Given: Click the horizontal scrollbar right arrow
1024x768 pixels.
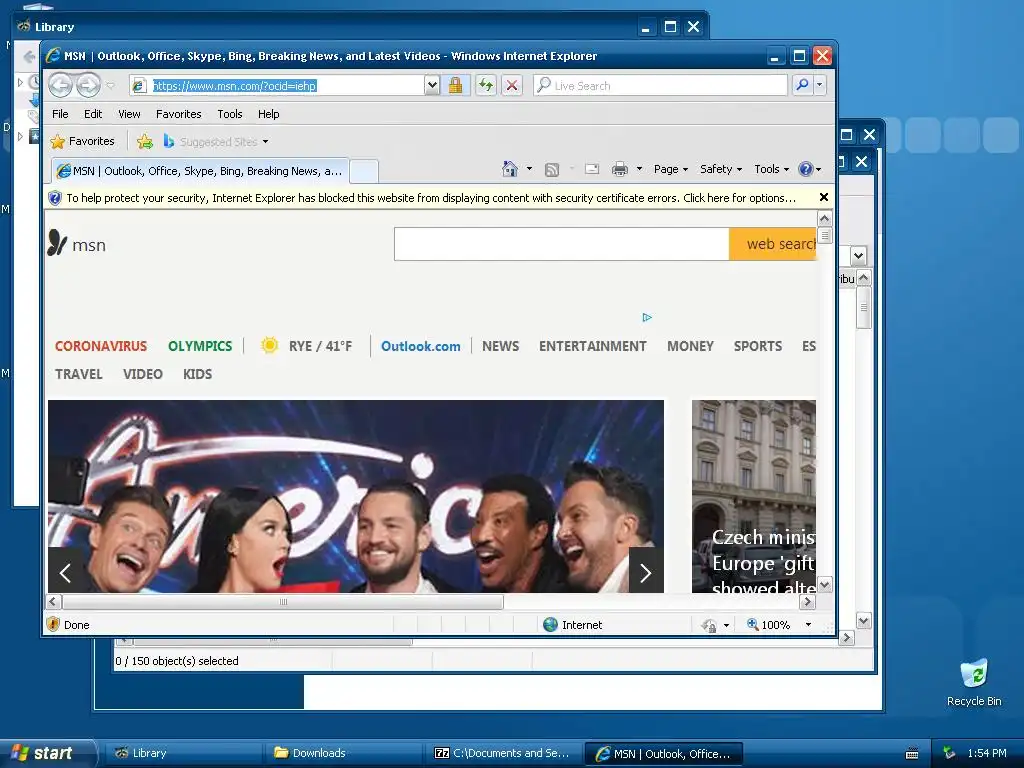Looking at the screenshot, I should pos(807,601).
